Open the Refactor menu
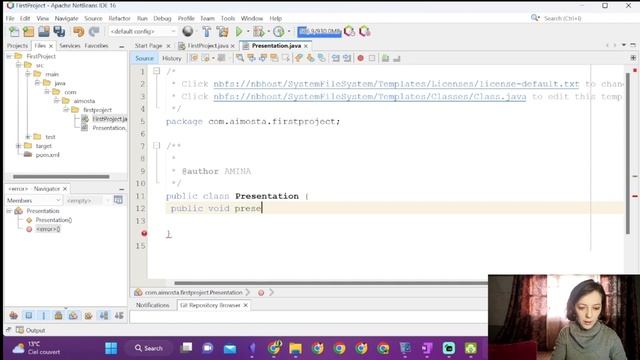Image resolution: width=640 pixels, height=360 pixels. 119,18
